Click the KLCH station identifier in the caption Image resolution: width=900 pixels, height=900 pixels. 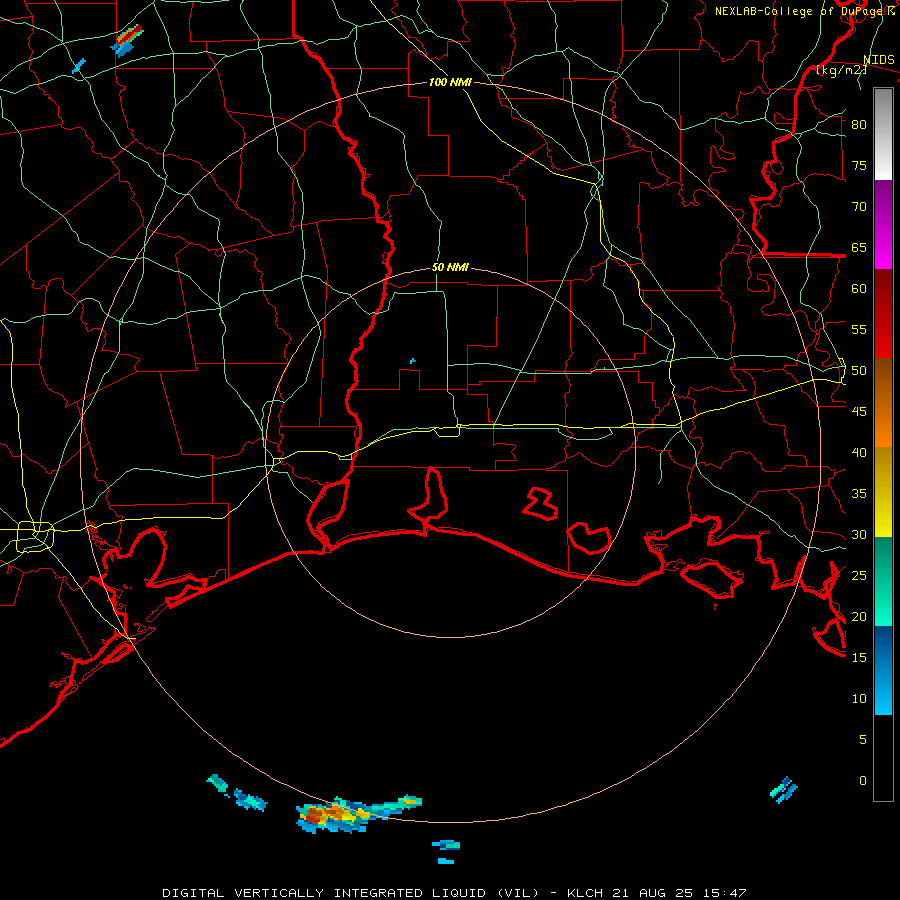586,893
